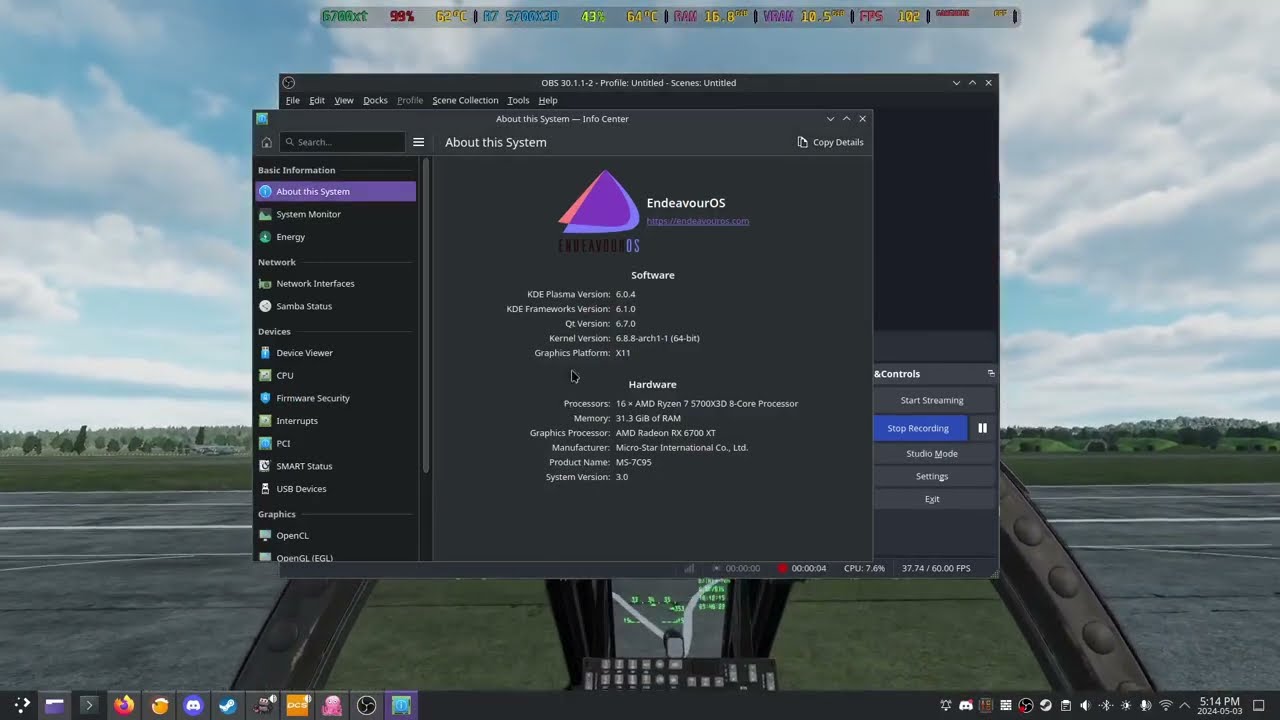This screenshot has width=1280, height=720.
Task: Open the application launcher in taskbar
Action: point(21,705)
